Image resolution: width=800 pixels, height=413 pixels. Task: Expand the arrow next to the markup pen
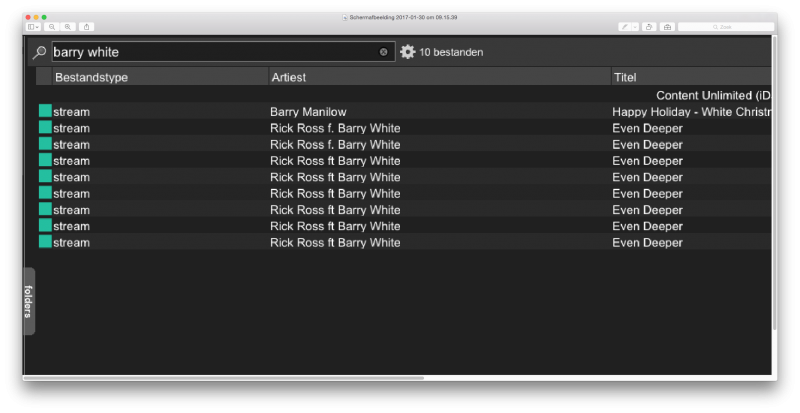click(x=635, y=27)
